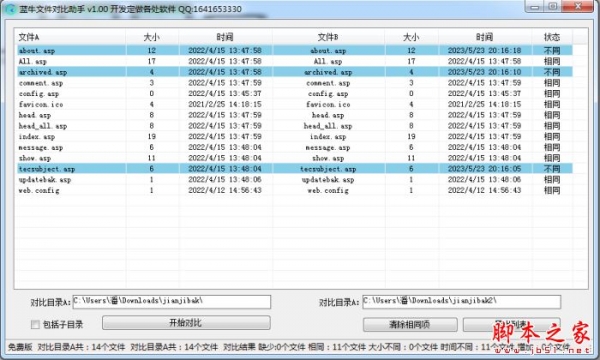Select updatebak.asp in the 文件A column

click(x=45, y=179)
